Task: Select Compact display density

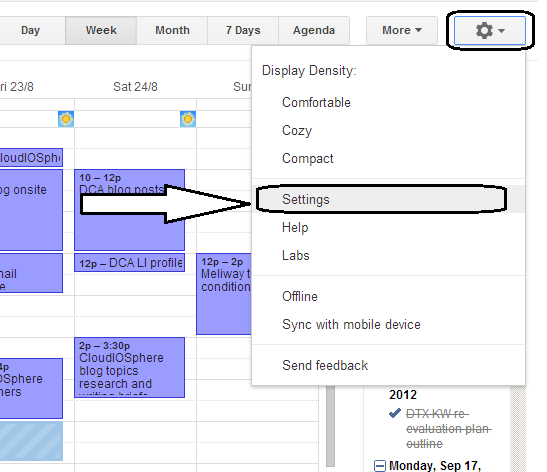Action: pyautogui.click(x=388, y=158)
